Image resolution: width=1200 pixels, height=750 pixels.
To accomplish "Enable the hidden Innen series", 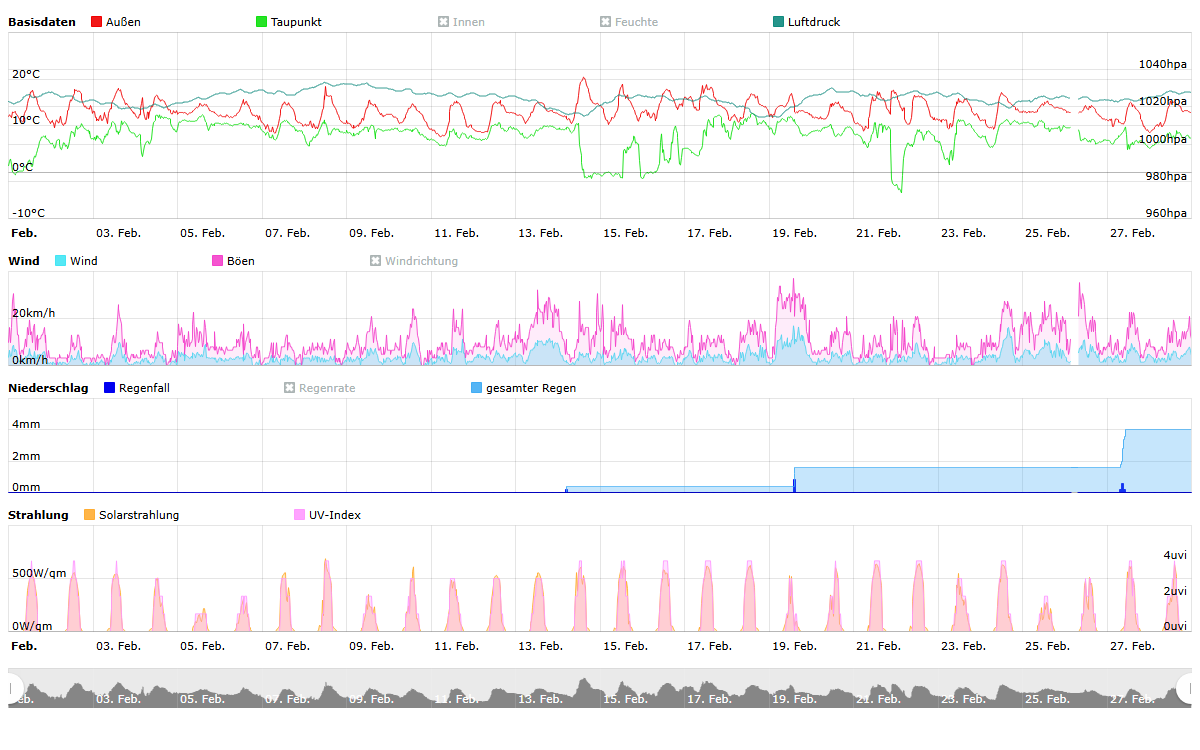I will (444, 22).
